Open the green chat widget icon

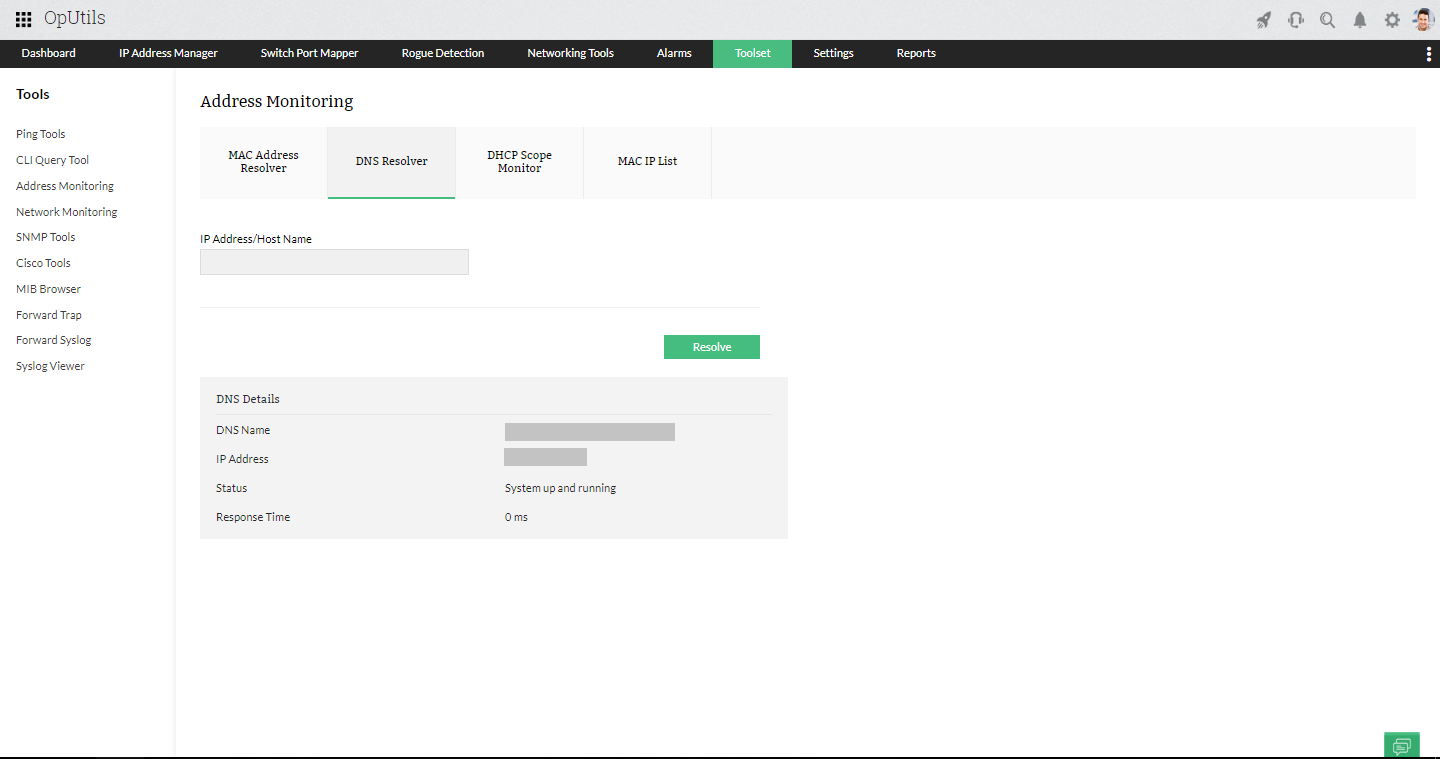pyautogui.click(x=1402, y=745)
